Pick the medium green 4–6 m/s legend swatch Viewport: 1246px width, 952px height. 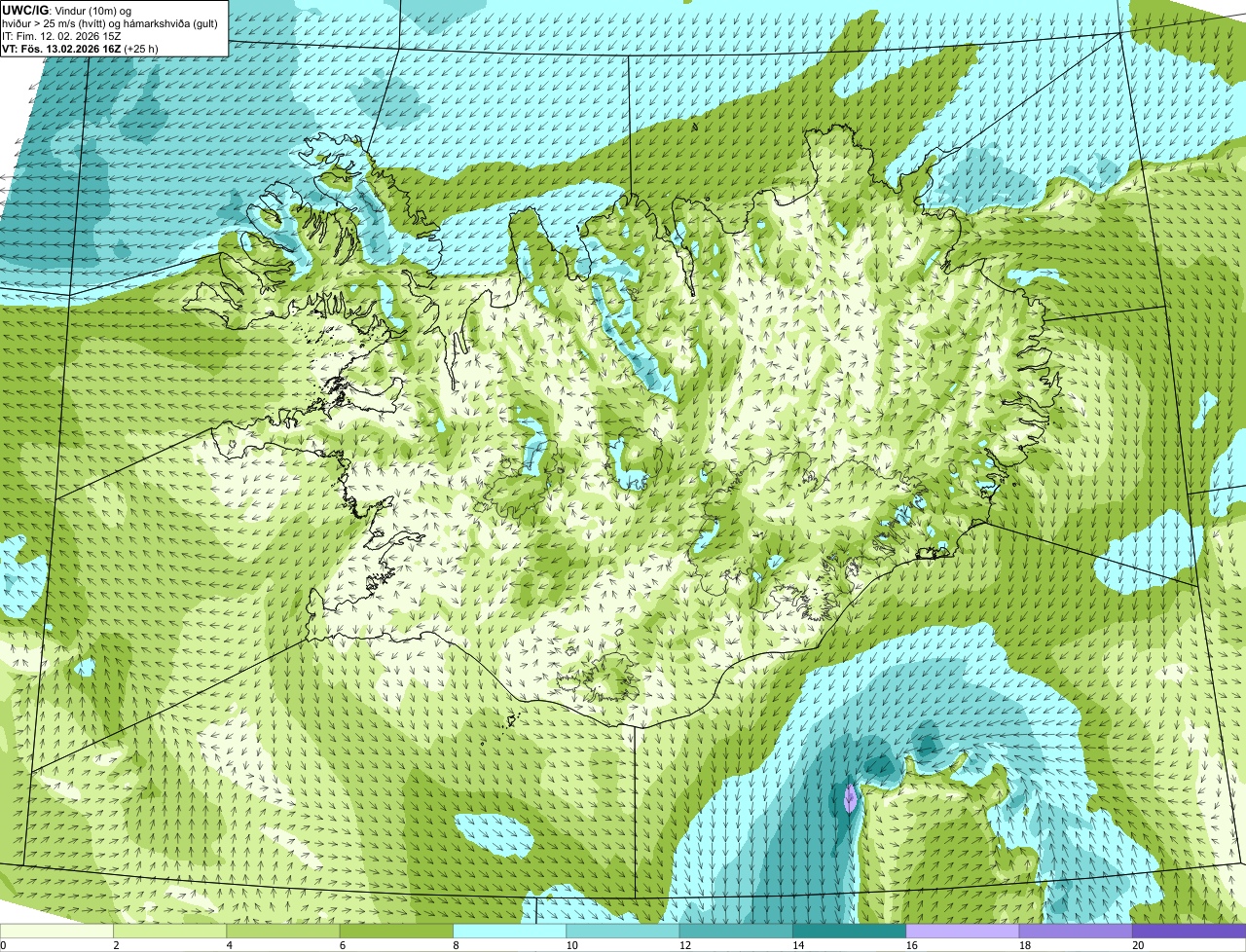pyautogui.click(x=283, y=932)
